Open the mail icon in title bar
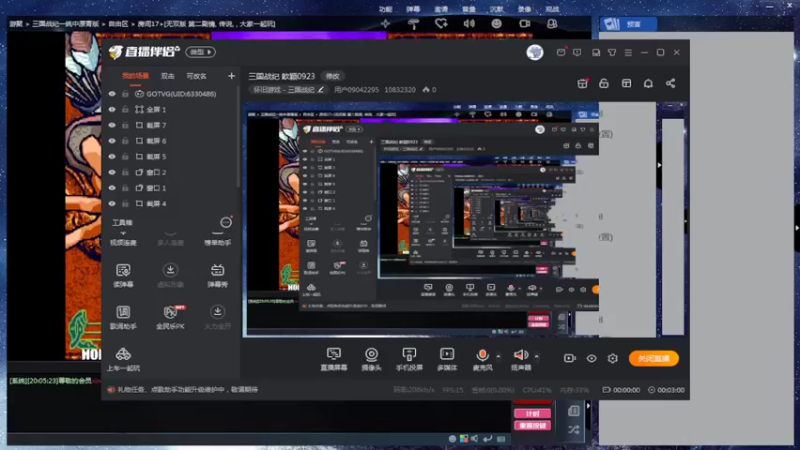This screenshot has width=800, height=450. pos(561,52)
